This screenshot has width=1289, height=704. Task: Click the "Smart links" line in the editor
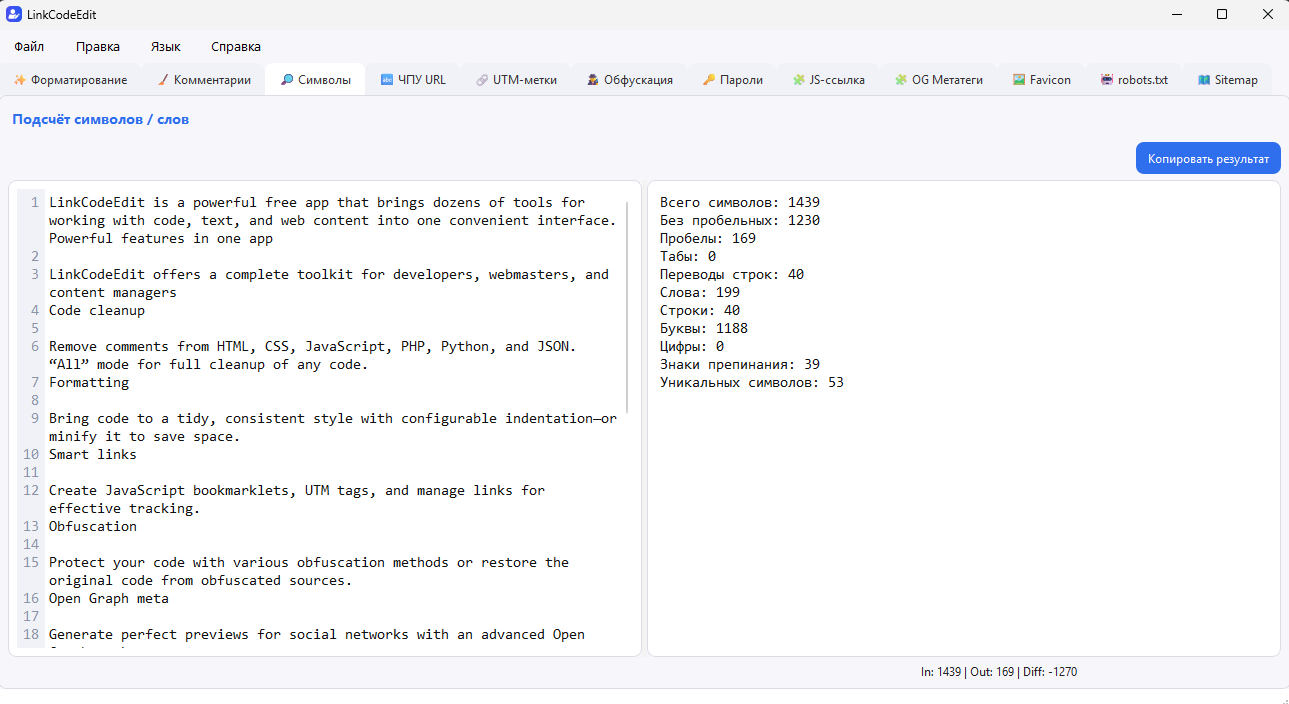coord(93,454)
